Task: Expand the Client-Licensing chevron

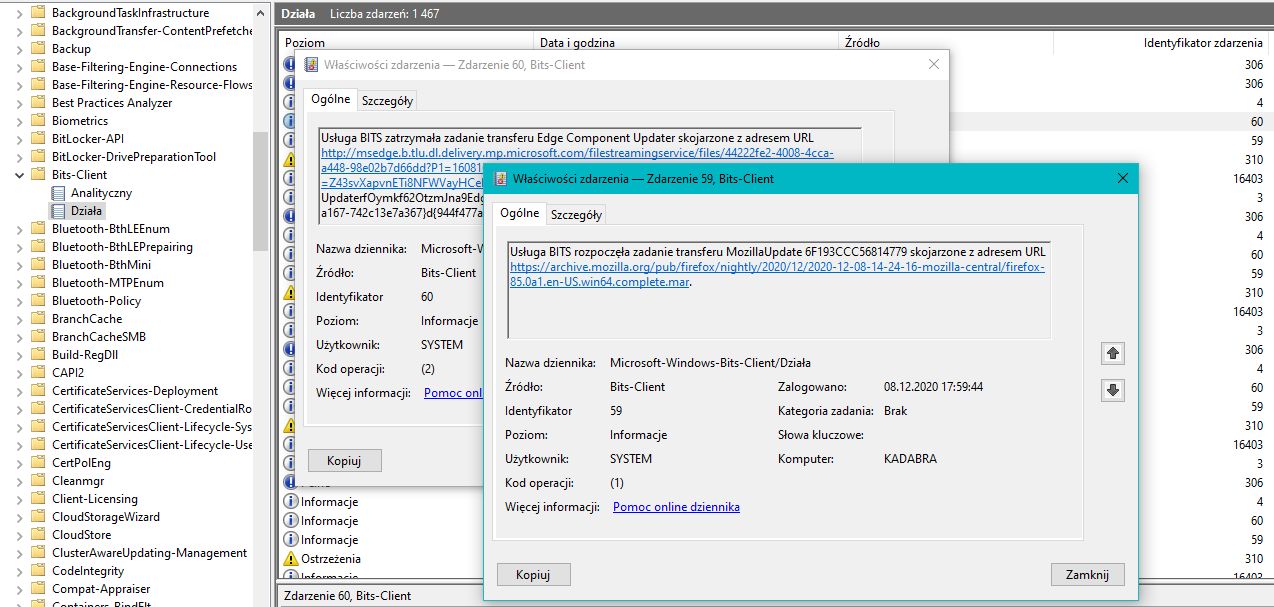Action: [19, 499]
